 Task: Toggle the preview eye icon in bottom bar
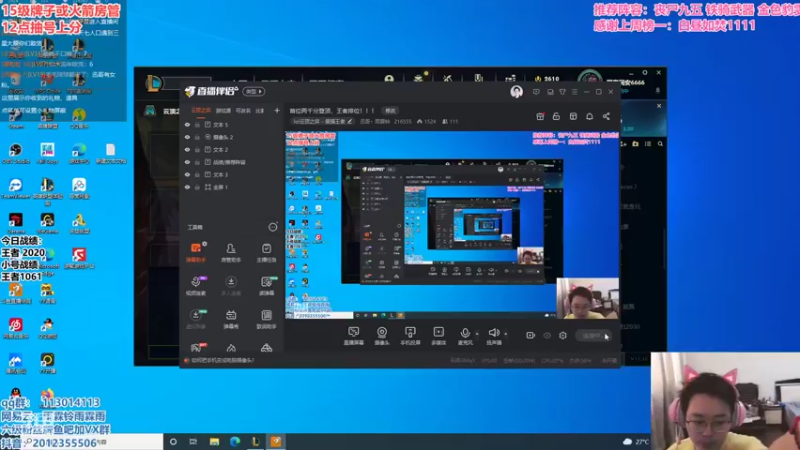coord(547,336)
